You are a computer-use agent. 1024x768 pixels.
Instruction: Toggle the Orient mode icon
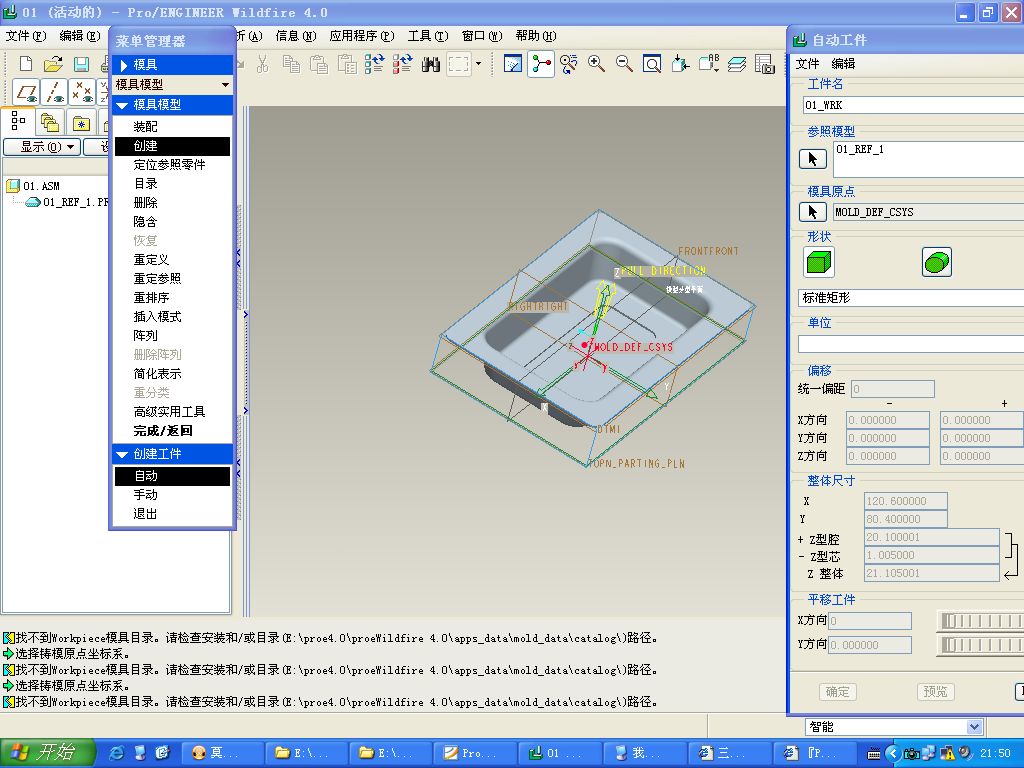[569, 64]
